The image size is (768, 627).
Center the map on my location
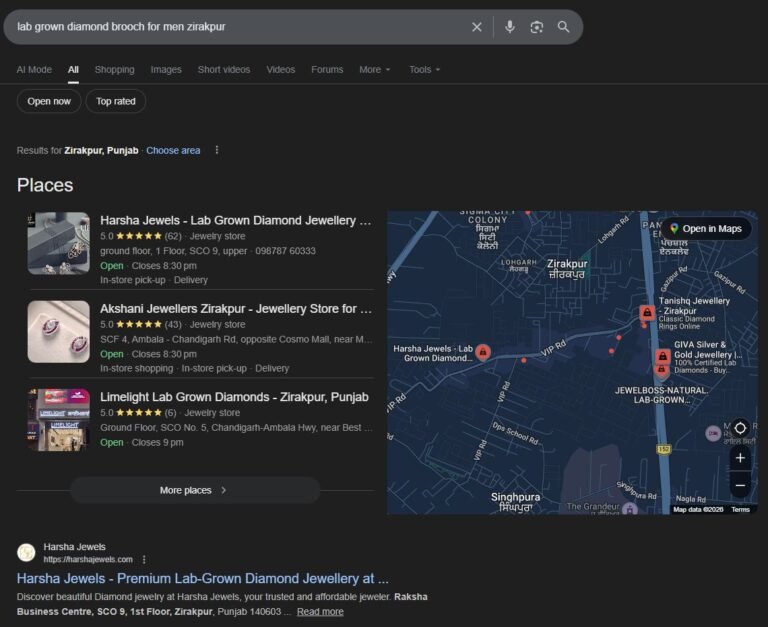pyautogui.click(x=740, y=428)
